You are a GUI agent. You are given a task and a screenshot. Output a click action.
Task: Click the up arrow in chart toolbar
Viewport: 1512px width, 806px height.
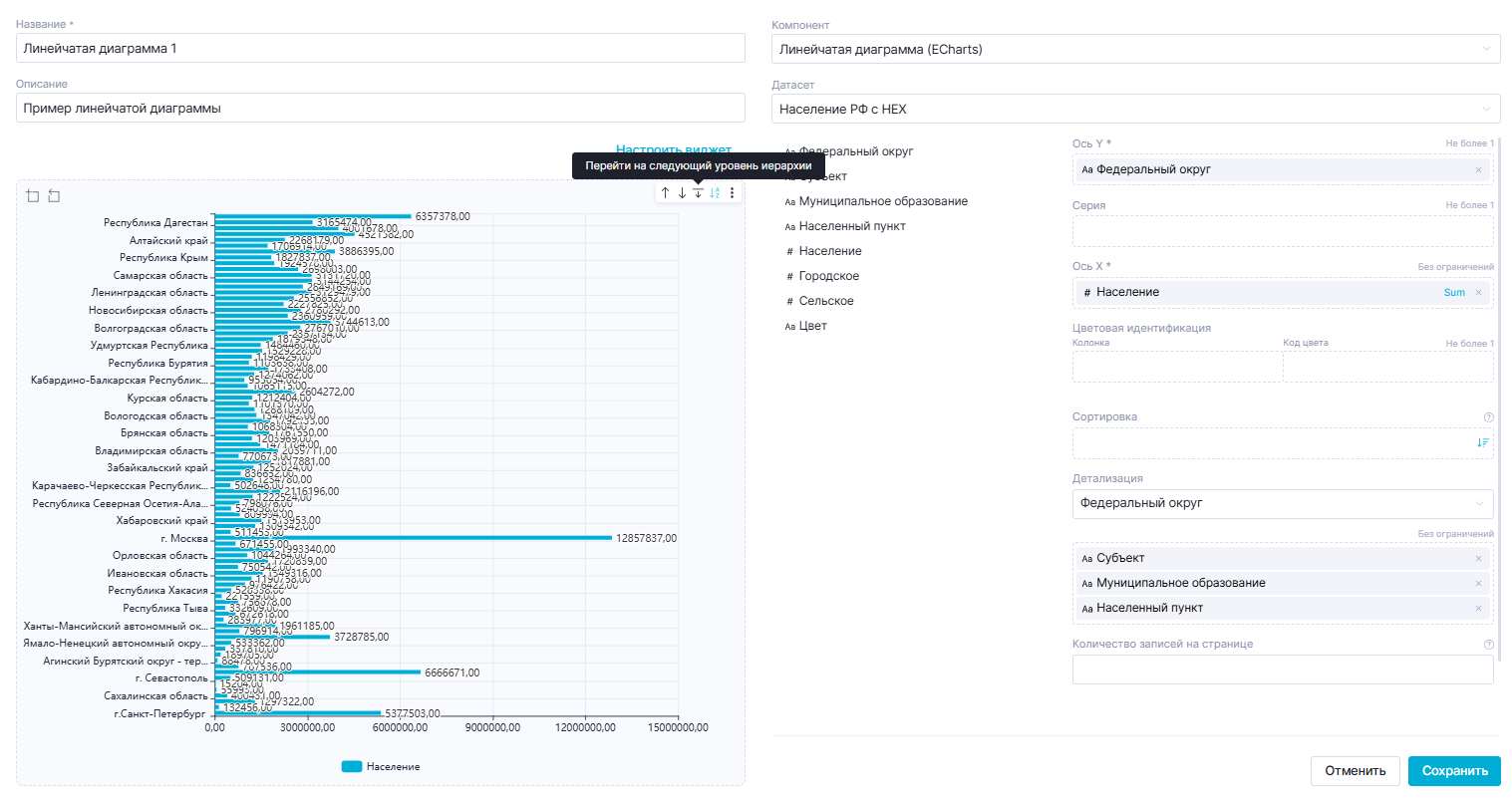665,193
